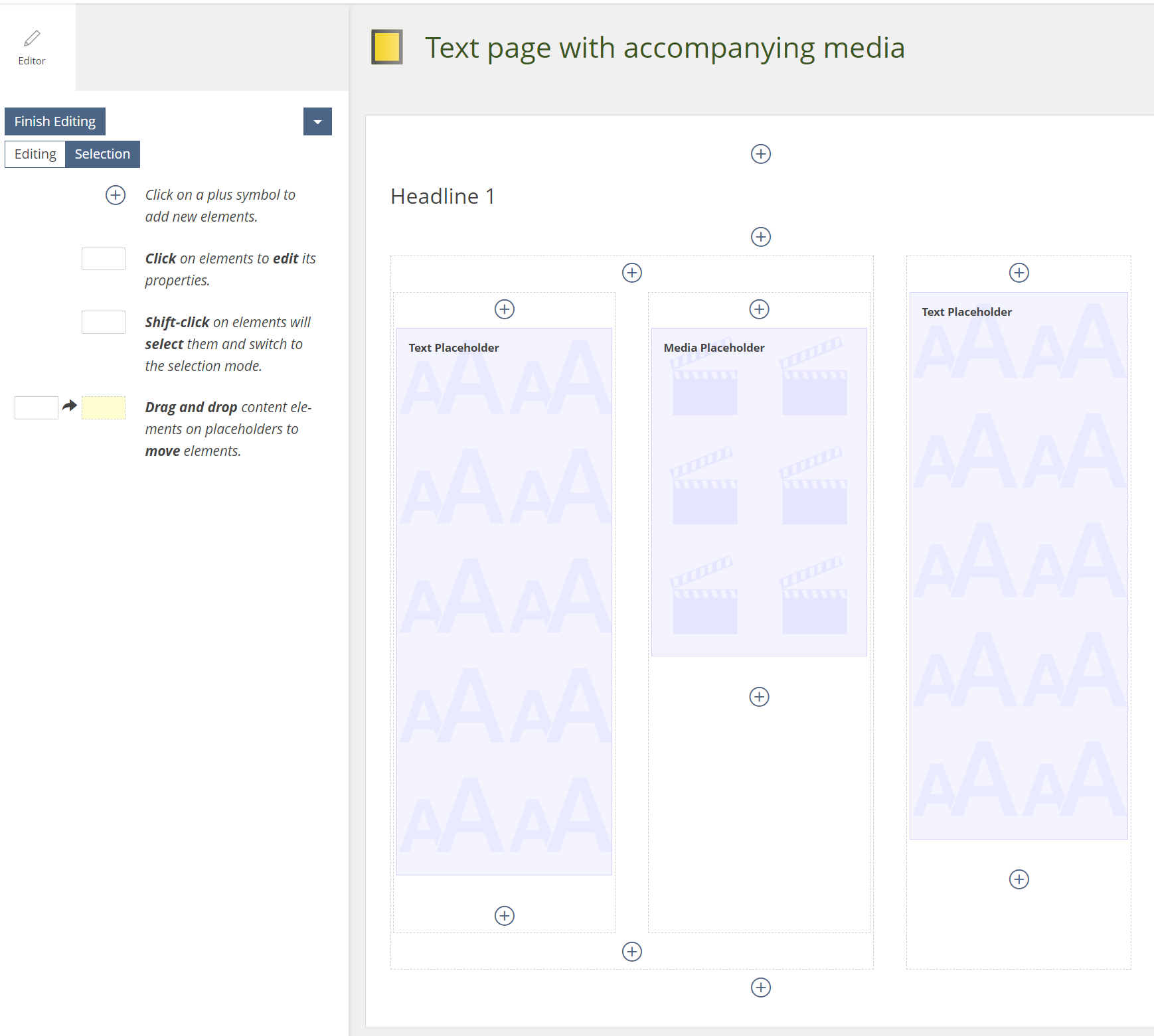Screen dimensions: 1154x1036
Task: Click the Editor pencil icon
Action: [32, 38]
